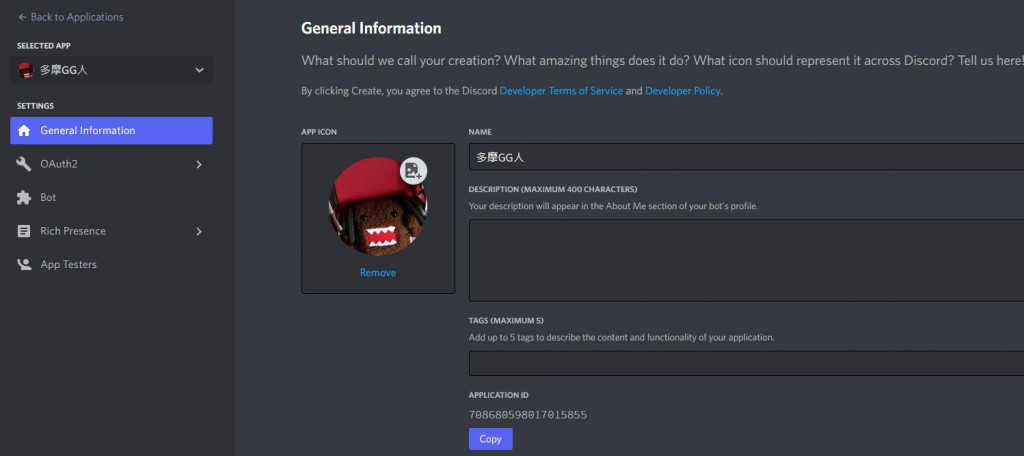Open General Information settings page

pos(112,131)
